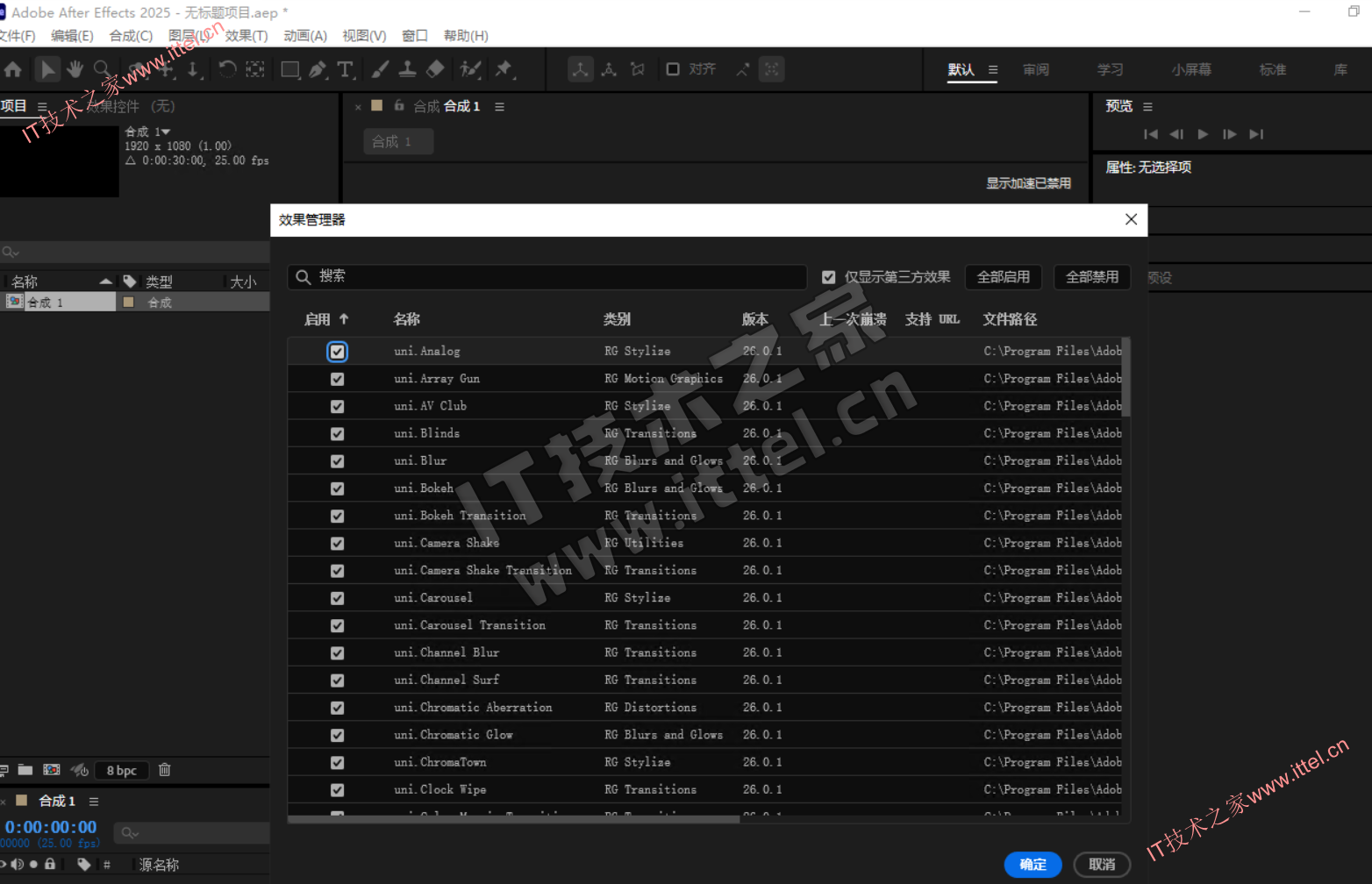
Task: Click the 搜索 field in effect manager
Action: [x=553, y=277]
